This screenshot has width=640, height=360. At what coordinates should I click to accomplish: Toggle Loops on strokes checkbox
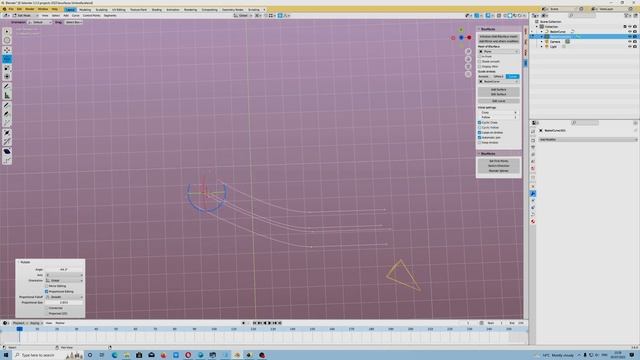coord(480,132)
